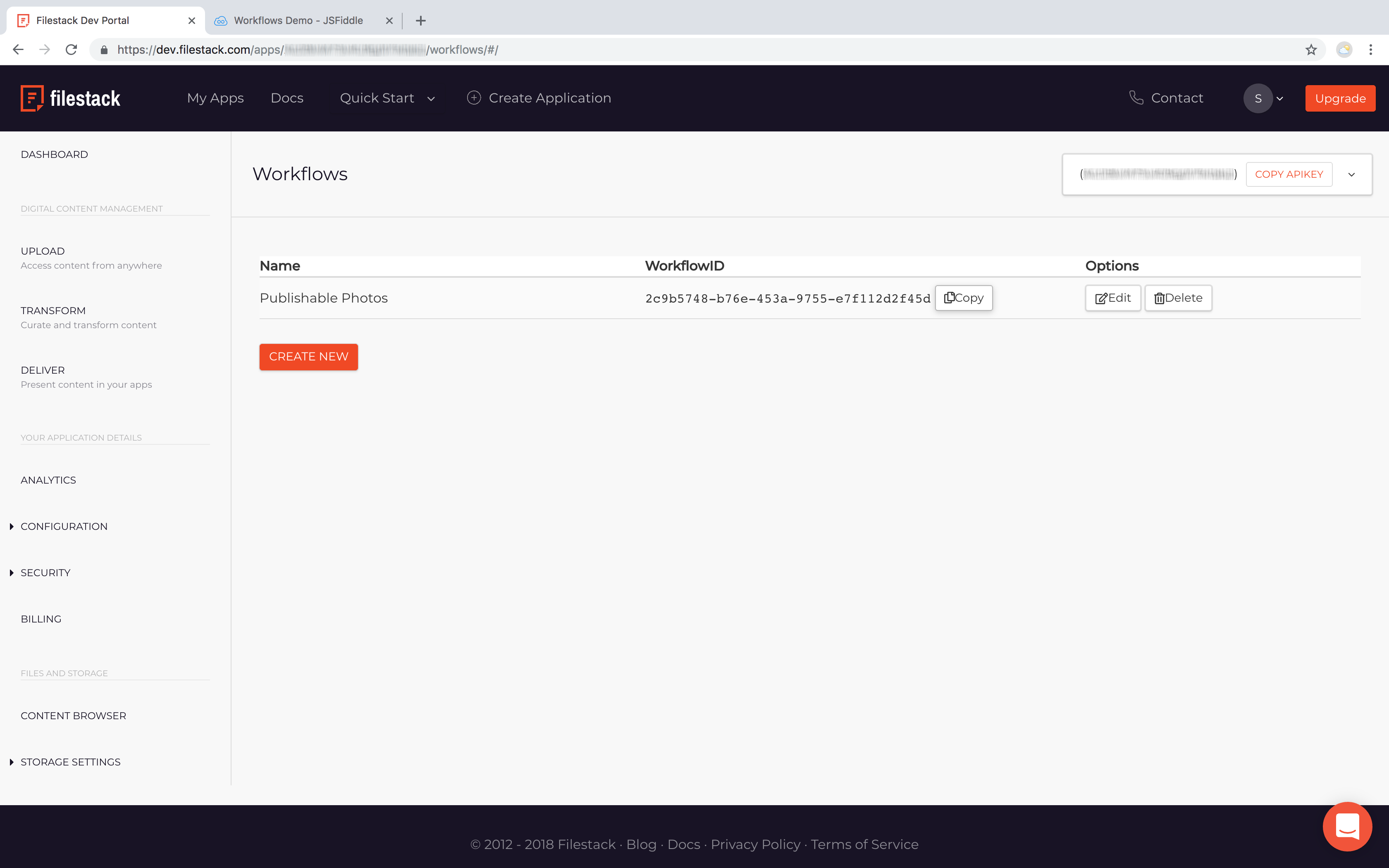Open Terms of Service in the footer
The height and width of the screenshot is (868, 1389).
(864, 844)
